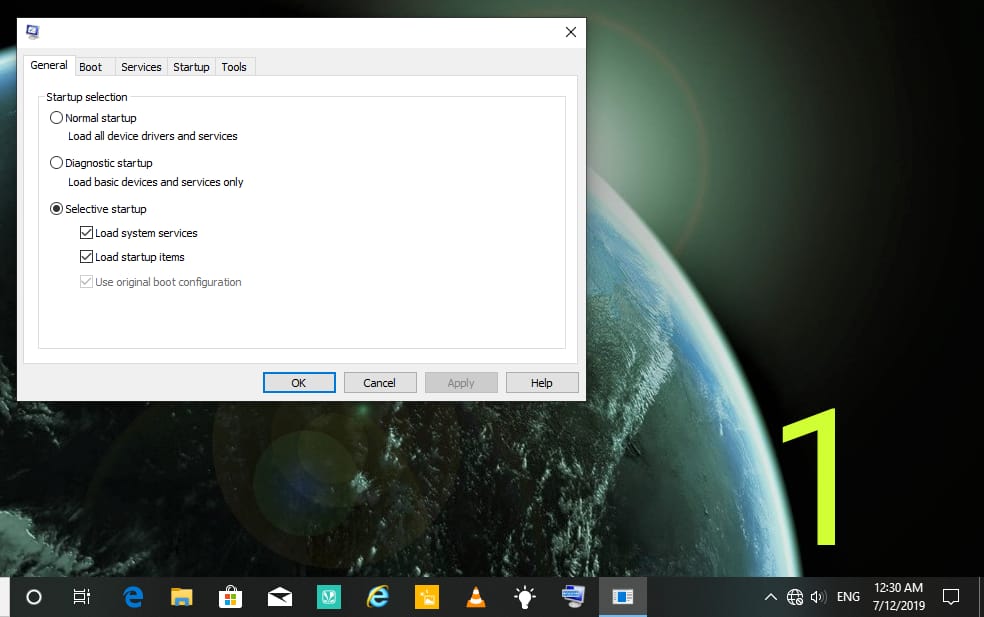Open the Tips lightbulb app on taskbar
The image size is (984, 617).
[x=525, y=597]
